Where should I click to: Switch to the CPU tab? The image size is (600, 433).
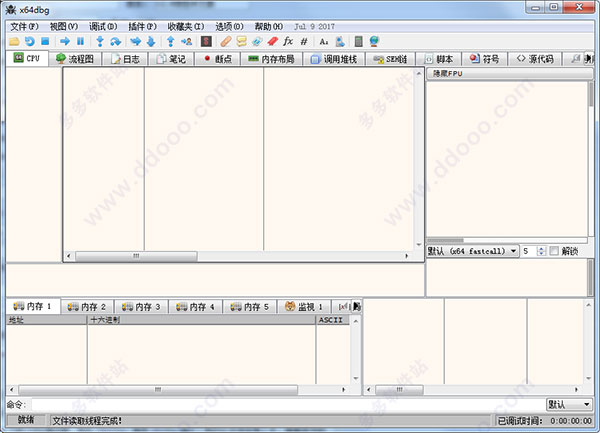[27, 59]
